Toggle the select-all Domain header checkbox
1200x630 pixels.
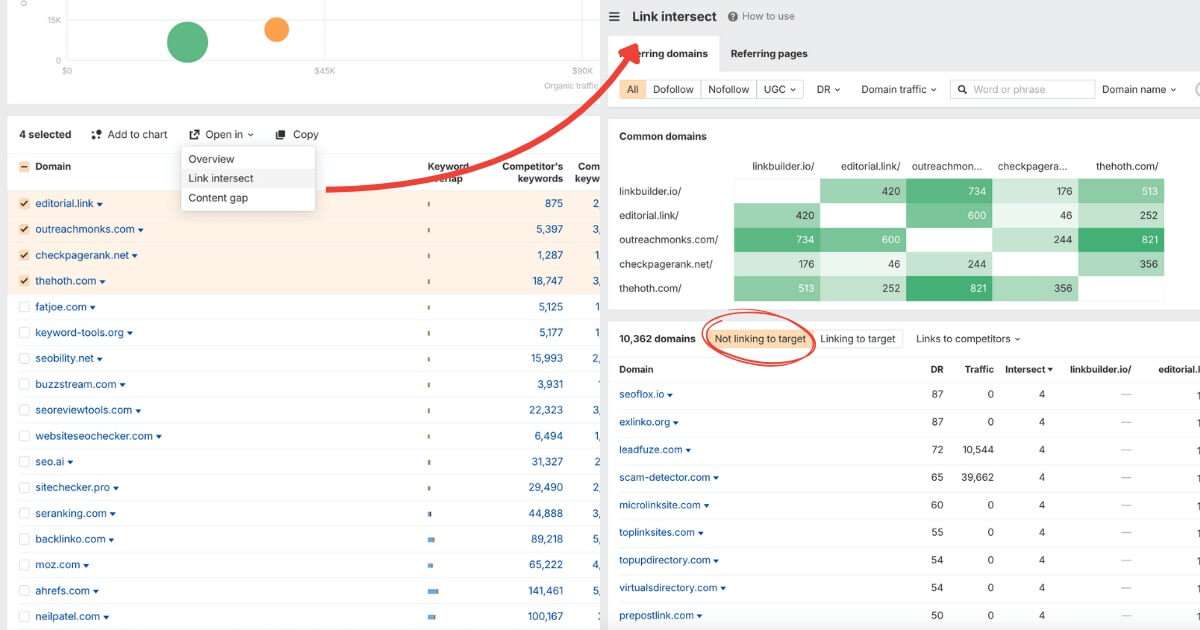pos(24,167)
